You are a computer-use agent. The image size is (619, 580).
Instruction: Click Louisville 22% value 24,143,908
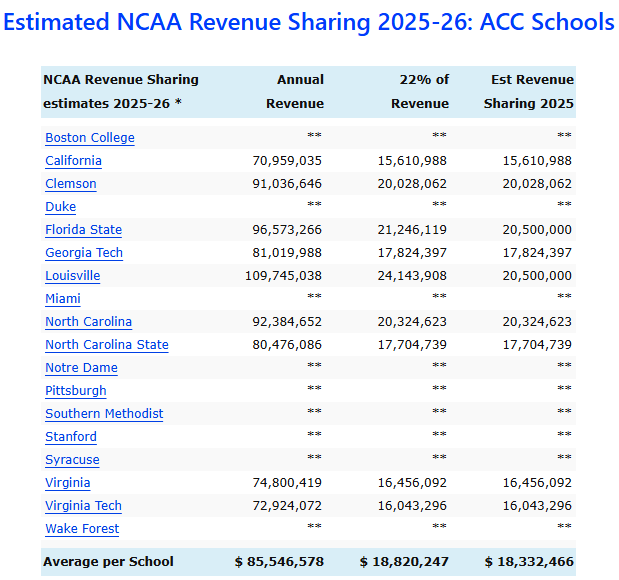tap(412, 276)
